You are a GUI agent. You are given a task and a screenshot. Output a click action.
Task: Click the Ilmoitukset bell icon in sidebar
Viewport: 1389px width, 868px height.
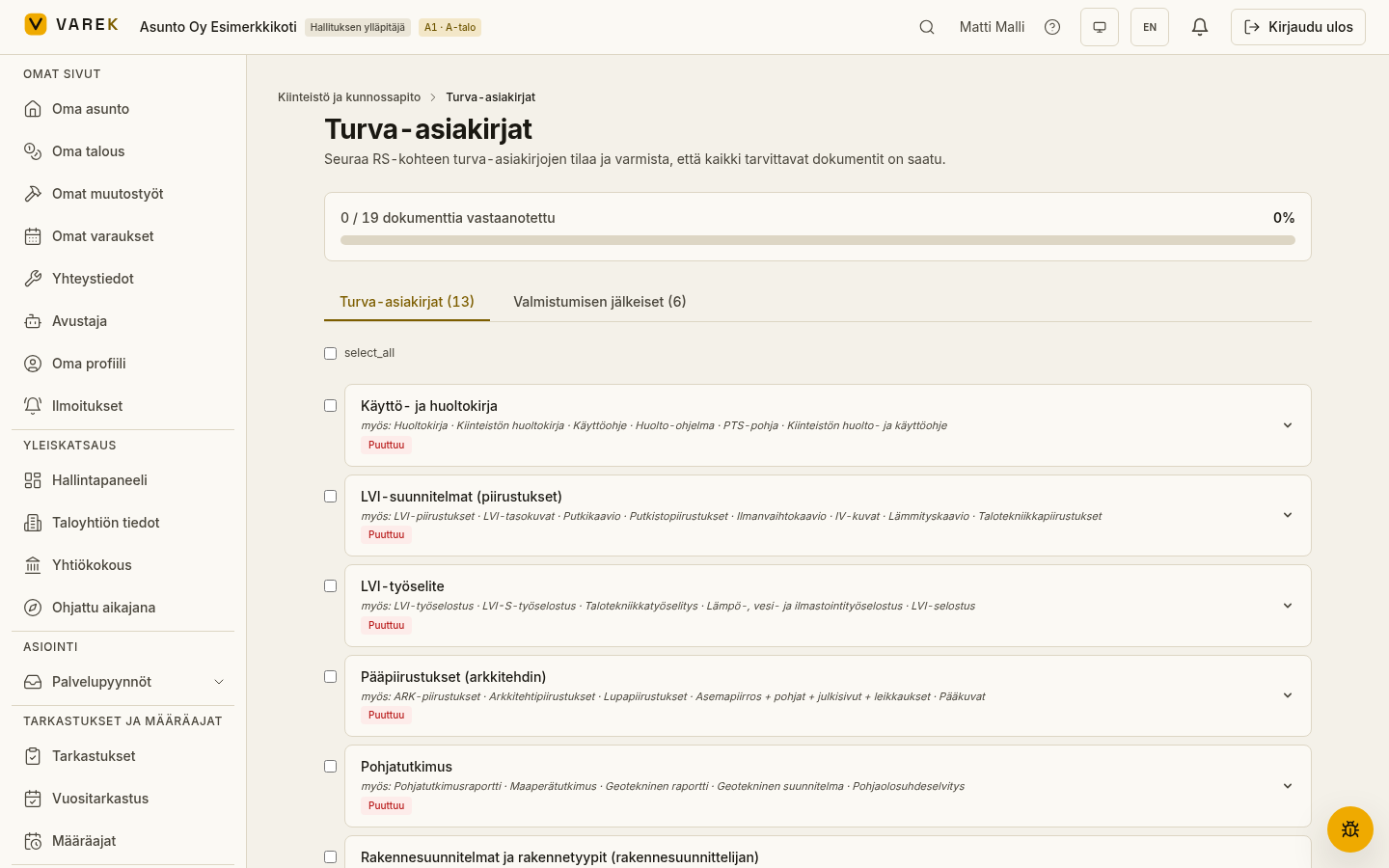coord(33,406)
